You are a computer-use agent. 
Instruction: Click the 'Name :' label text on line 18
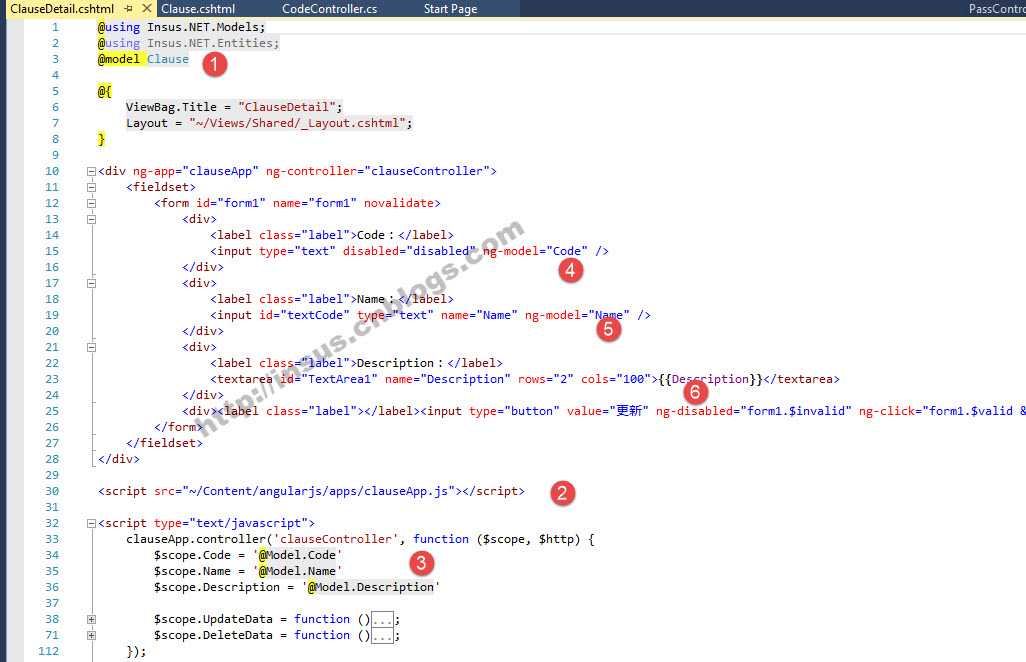pos(376,299)
